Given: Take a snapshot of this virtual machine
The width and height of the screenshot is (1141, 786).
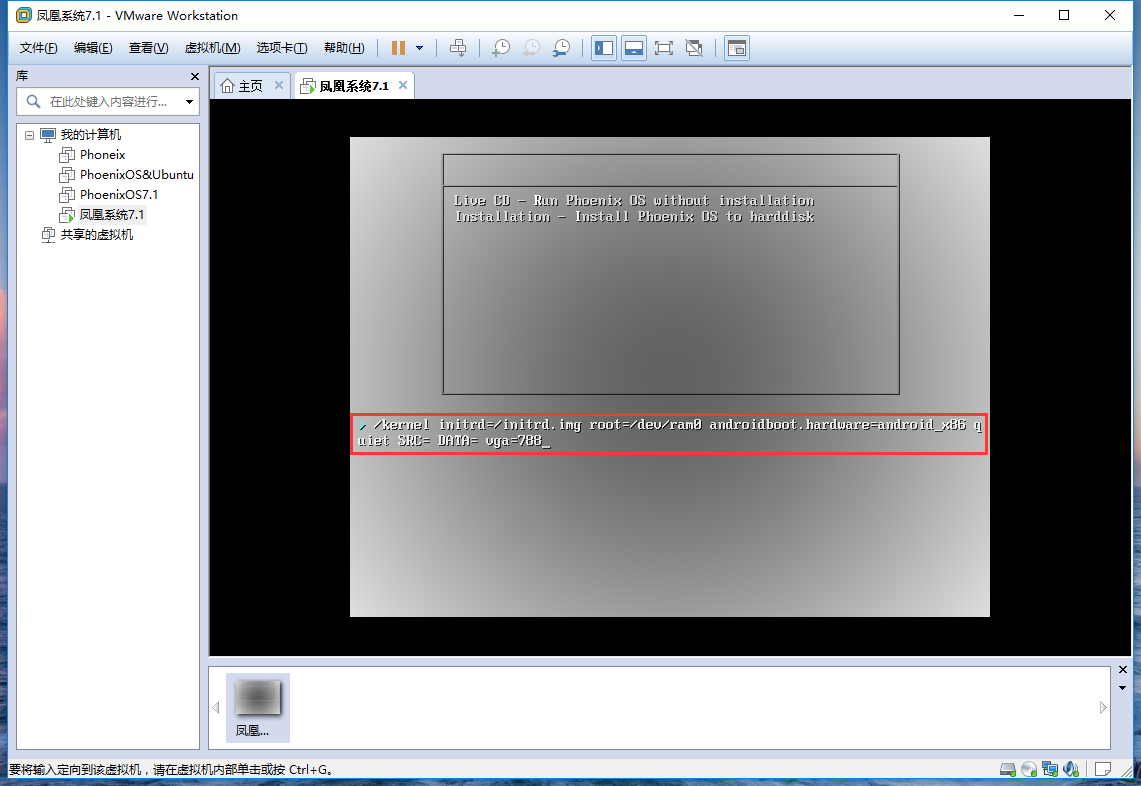Looking at the screenshot, I should coord(501,48).
